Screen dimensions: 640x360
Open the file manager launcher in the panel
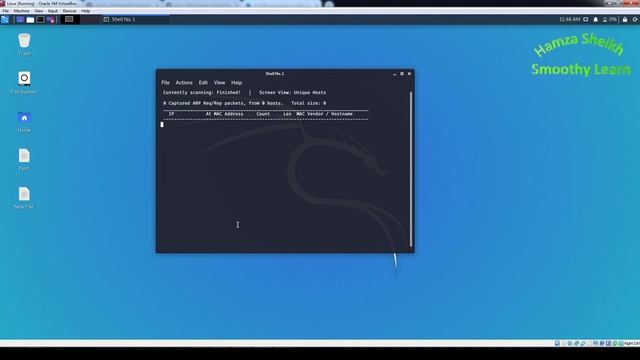pos(30,19)
